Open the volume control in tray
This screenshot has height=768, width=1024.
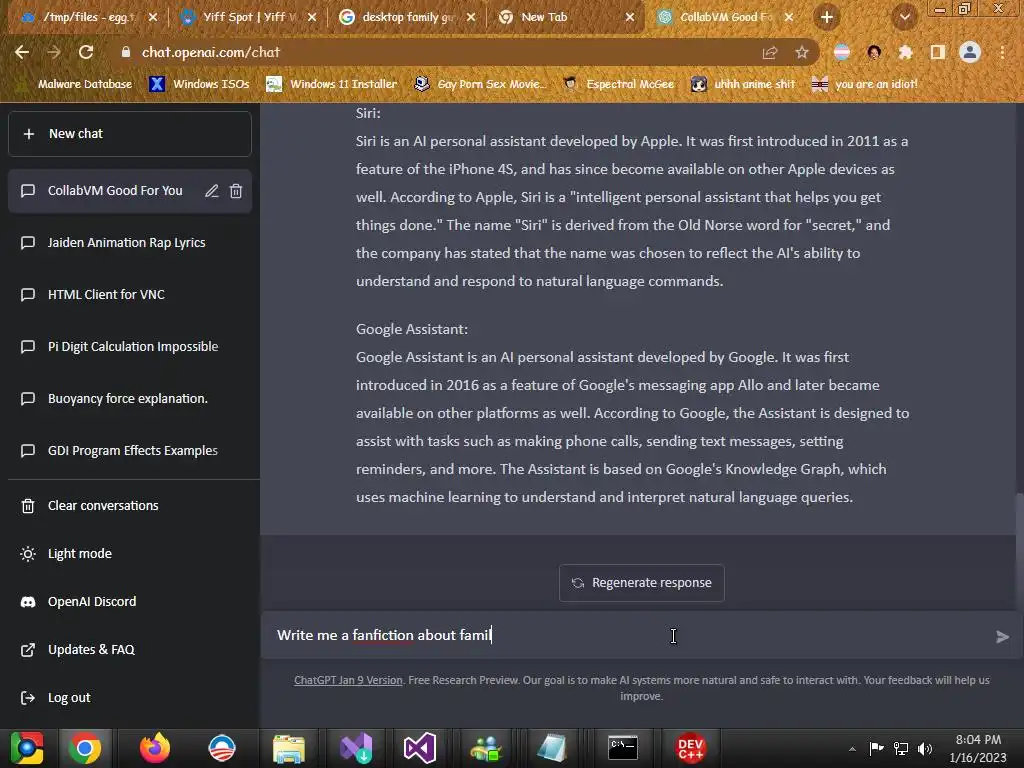pyautogui.click(x=925, y=748)
